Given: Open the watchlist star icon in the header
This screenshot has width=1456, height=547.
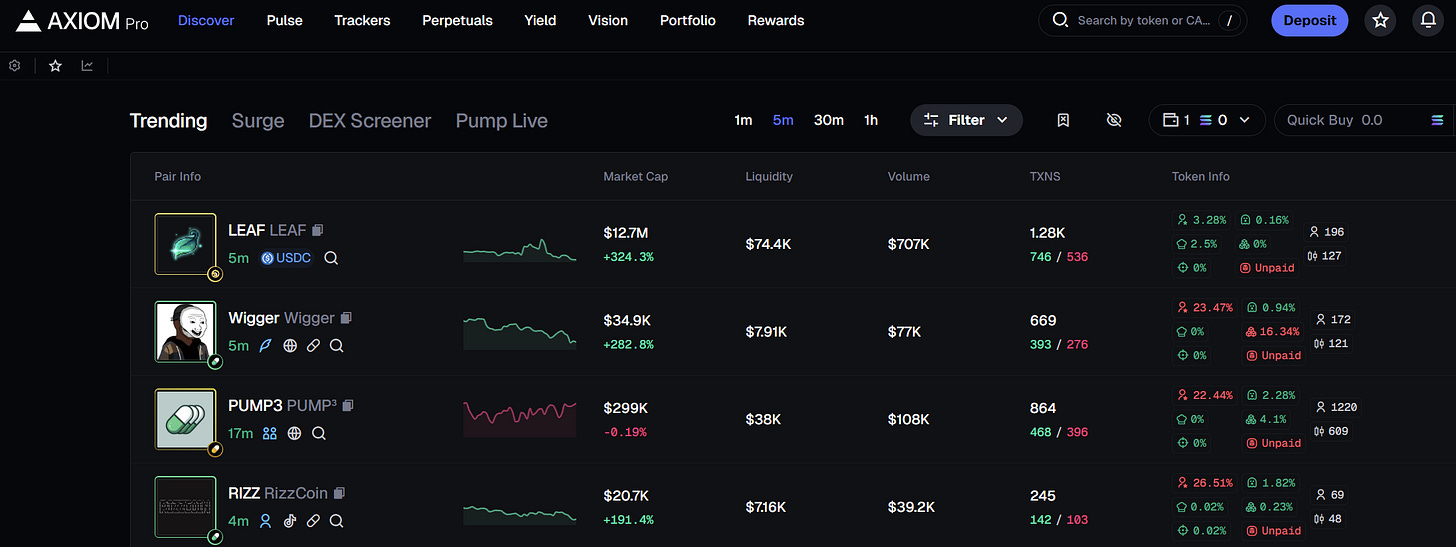Looking at the screenshot, I should point(1380,20).
